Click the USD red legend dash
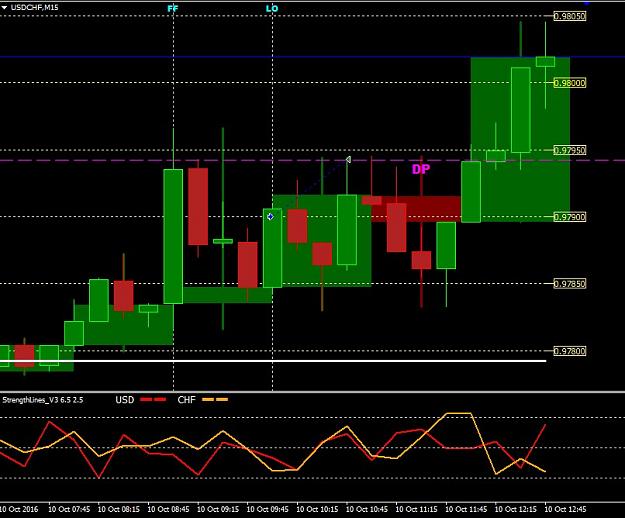 (153, 400)
